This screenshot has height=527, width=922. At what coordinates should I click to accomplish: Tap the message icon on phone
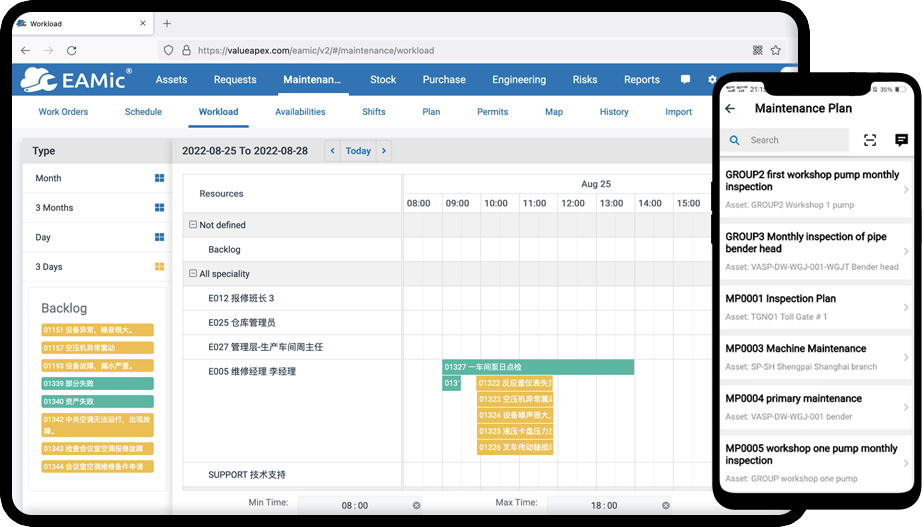tap(901, 140)
